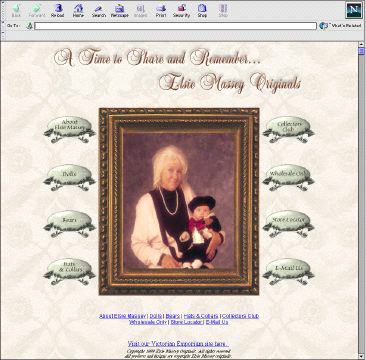The height and width of the screenshot is (360, 366).
Task: Click the vertical scrollbar down arrow
Action: pyautogui.click(x=361, y=356)
